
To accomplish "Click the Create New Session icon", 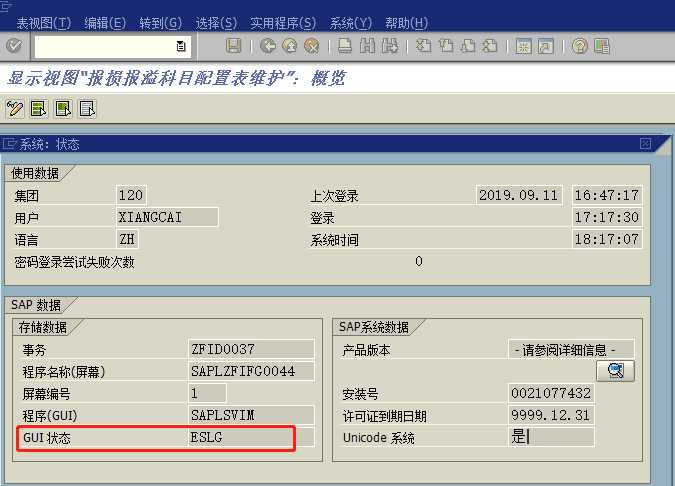I will pyautogui.click(x=523, y=46).
